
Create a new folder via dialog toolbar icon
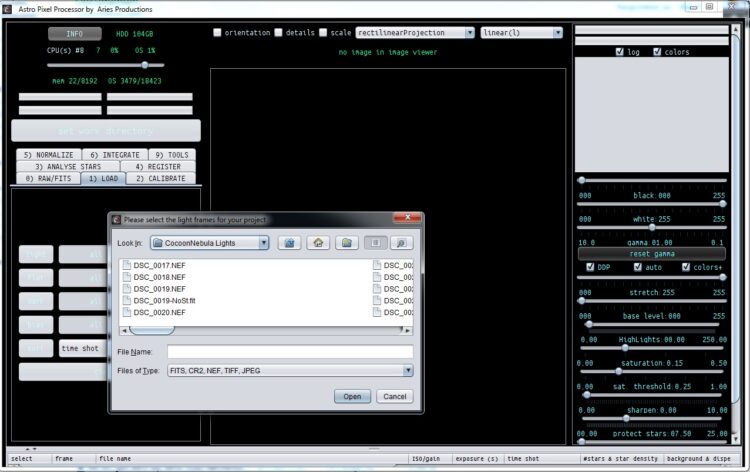[x=347, y=243]
